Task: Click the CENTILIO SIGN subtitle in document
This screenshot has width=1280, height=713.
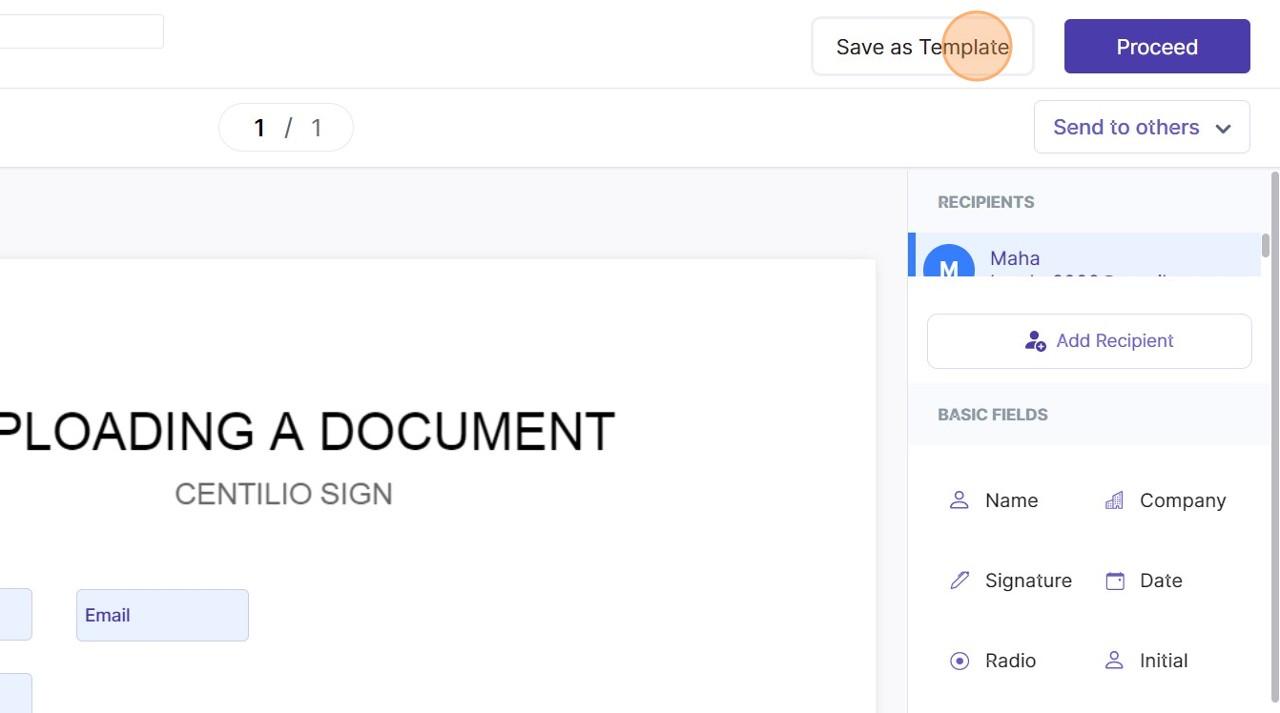Action: pyautogui.click(x=284, y=494)
